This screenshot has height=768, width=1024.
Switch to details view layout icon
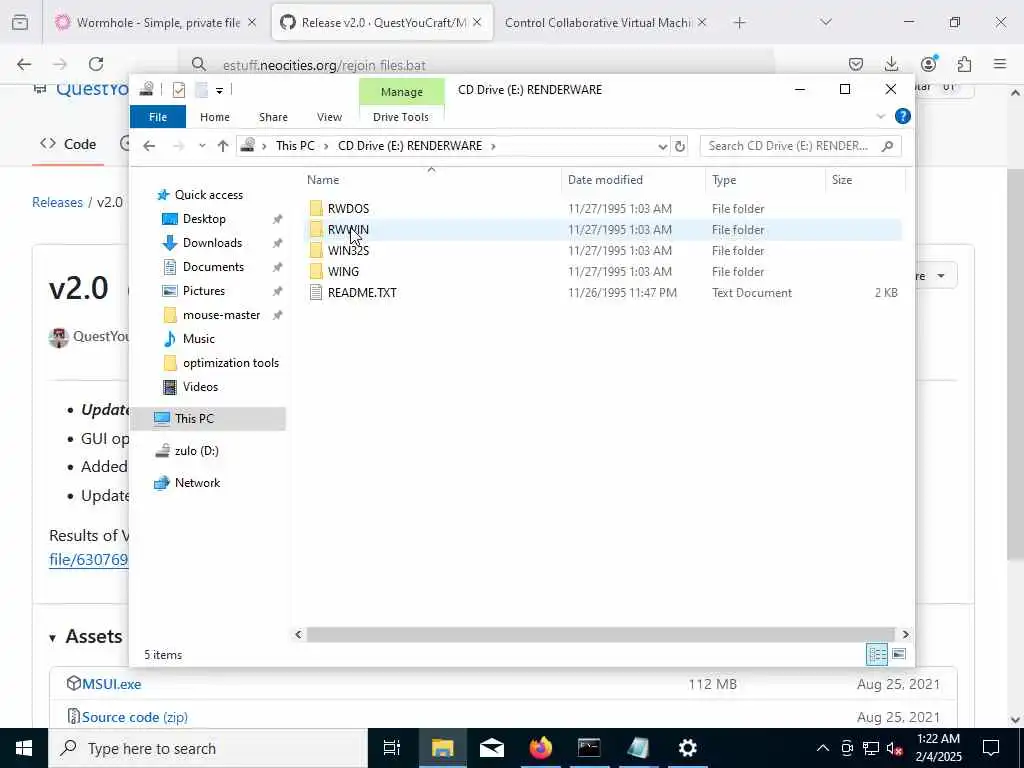(x=876, y=654)
